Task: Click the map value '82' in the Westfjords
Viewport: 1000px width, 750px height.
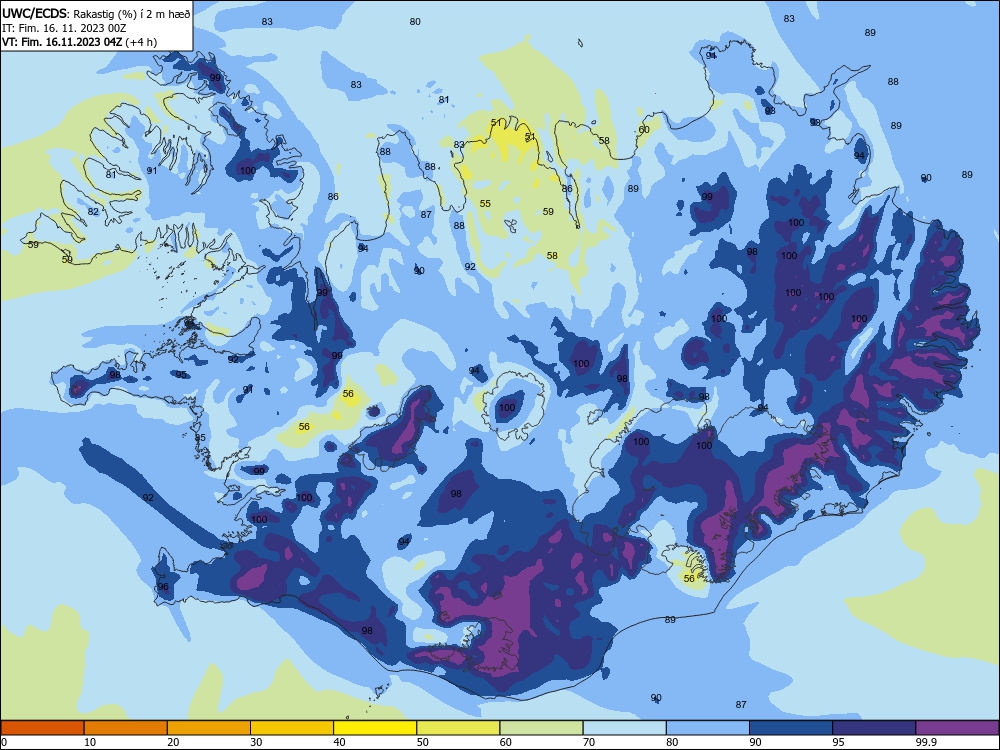Action: pos(93,212)
